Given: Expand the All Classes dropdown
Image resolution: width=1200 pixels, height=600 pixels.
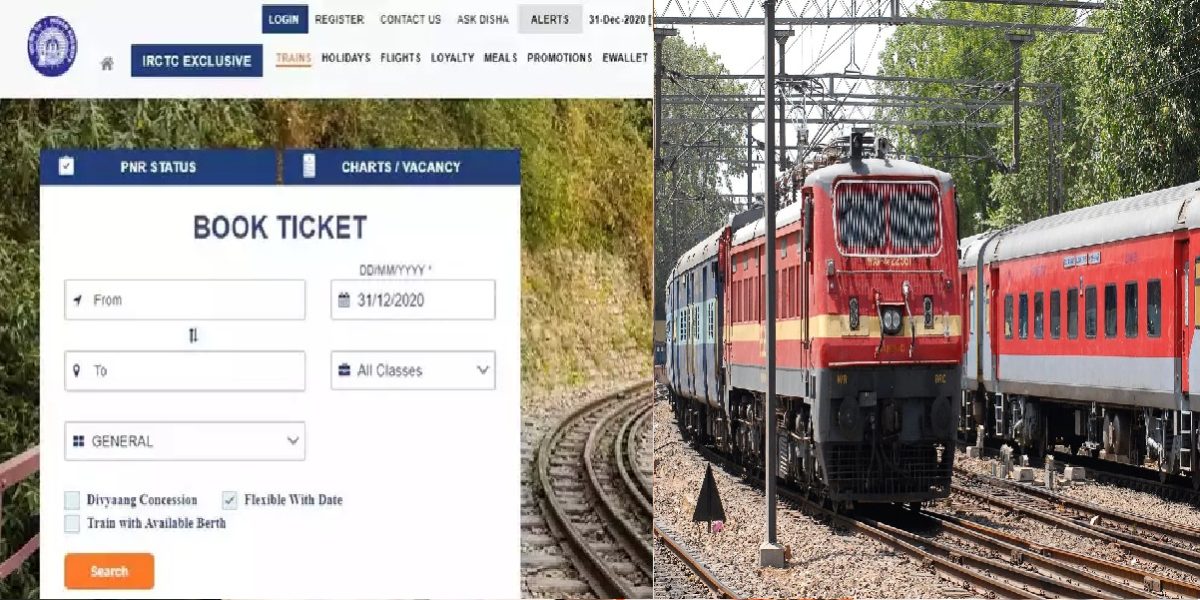Looking at the screenshot, I should point(413,370).
